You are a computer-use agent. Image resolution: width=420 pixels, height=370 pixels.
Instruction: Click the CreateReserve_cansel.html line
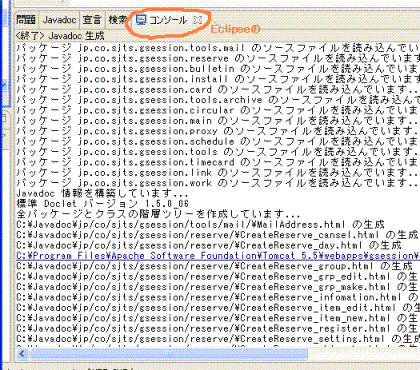pos(217,235)
